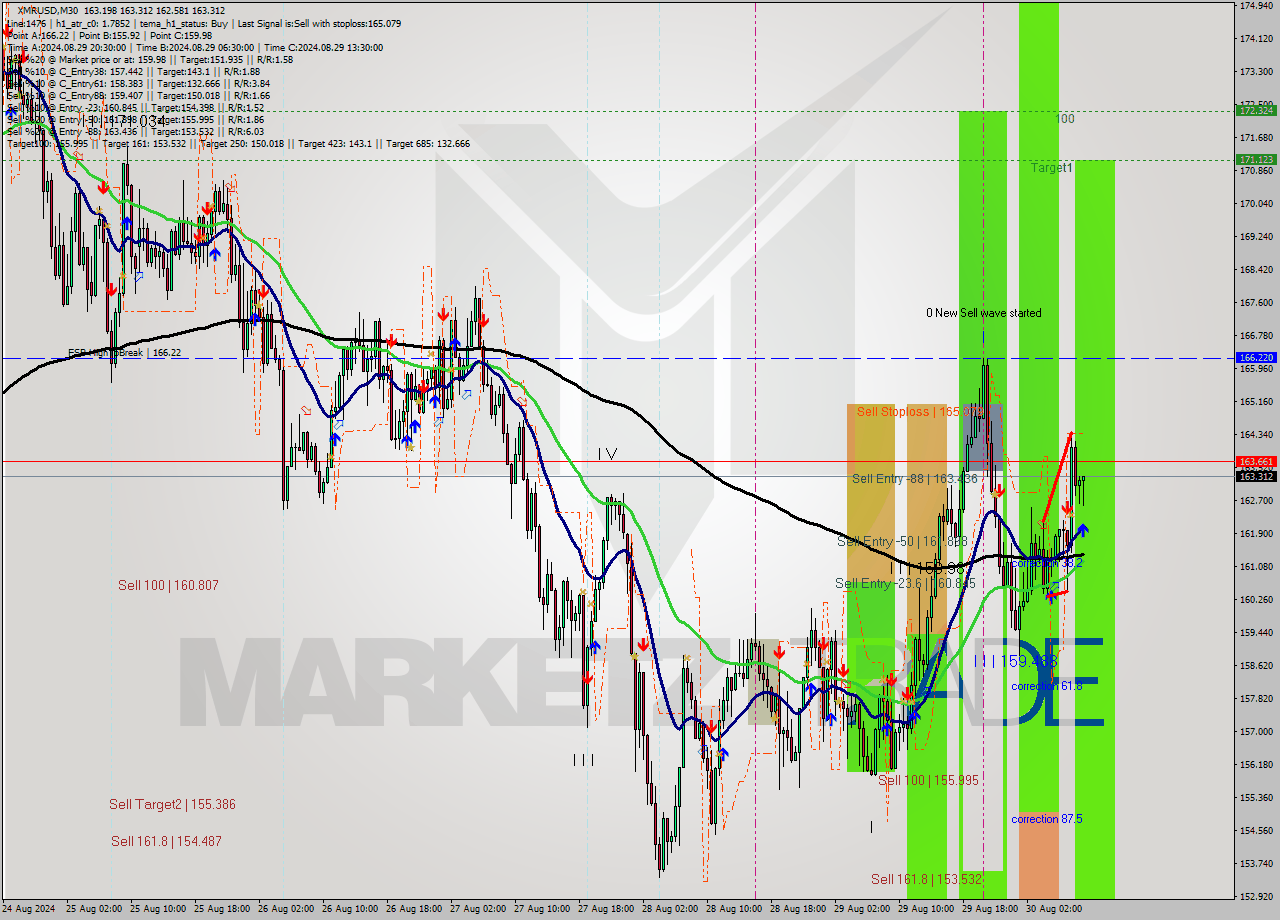The image size is (1280, 920).
Task: Select the 157.000 price axis label
Action: [x=1256, y=731]
